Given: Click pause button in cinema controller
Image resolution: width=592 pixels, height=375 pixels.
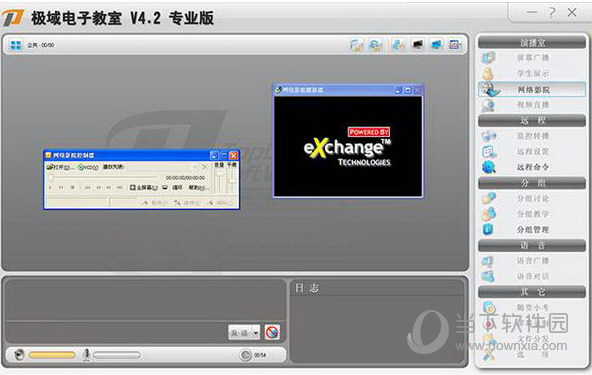Looking at the screenshot, I should 61,187.
